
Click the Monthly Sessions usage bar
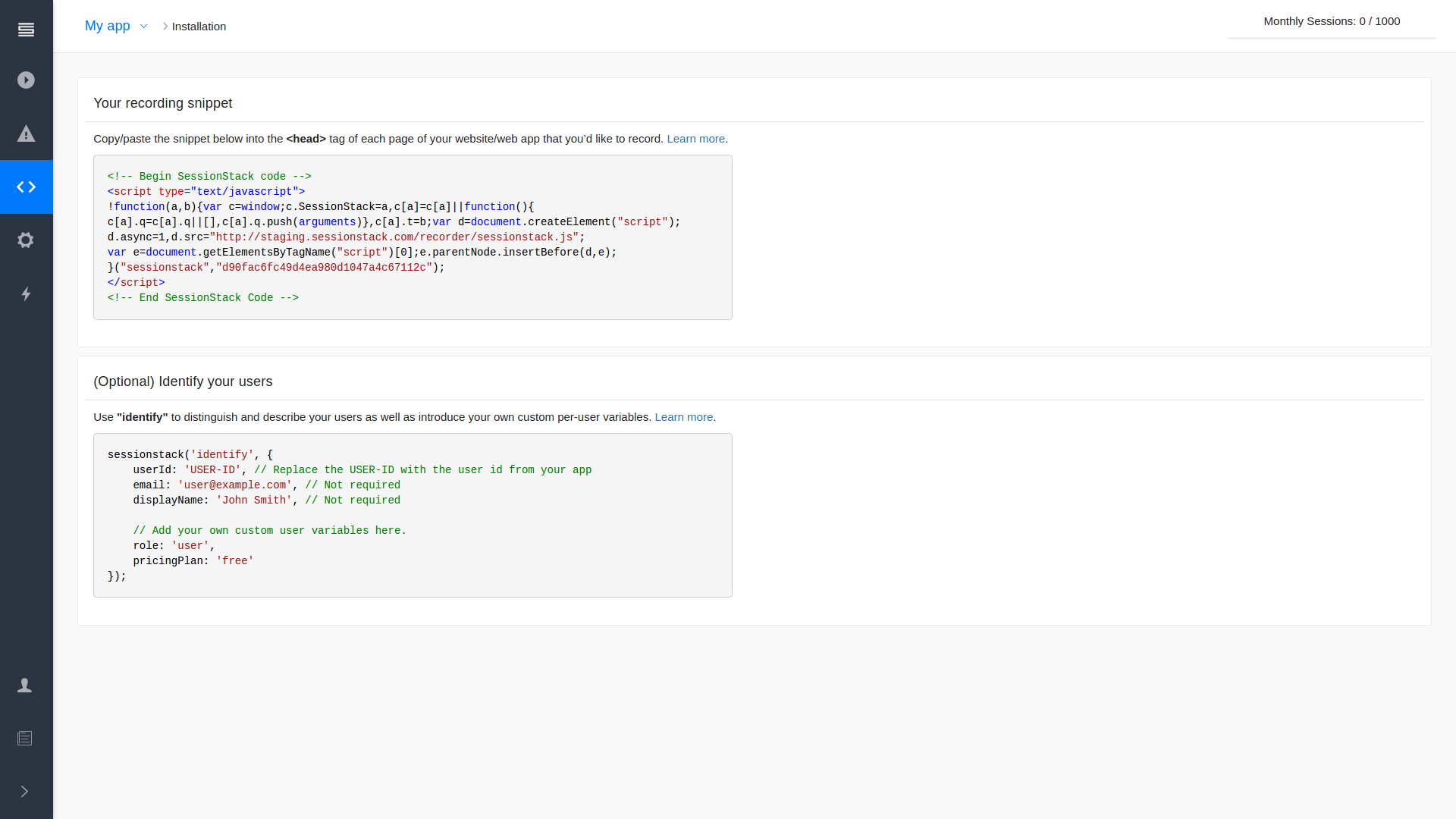pos(1331,37)
